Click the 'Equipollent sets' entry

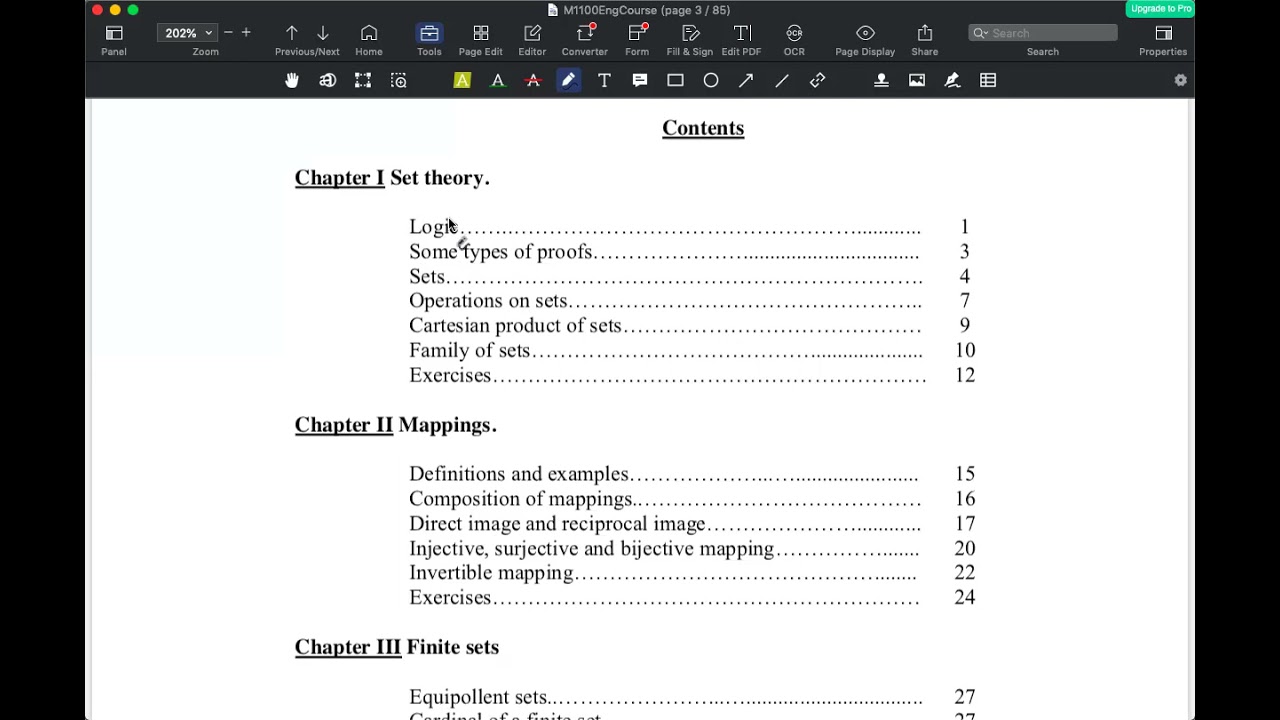478,697
